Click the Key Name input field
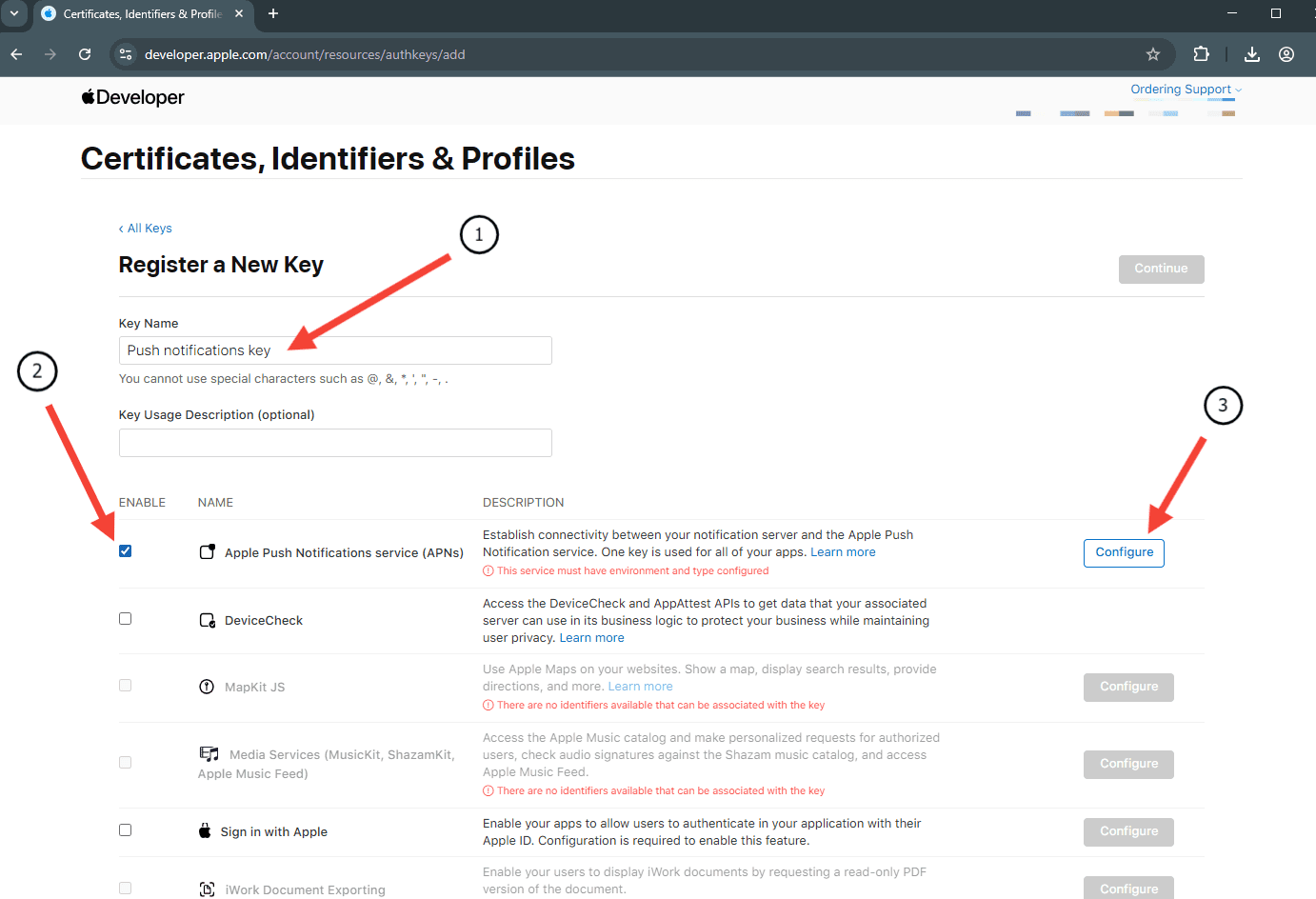1316x899 pixels. point(335,350)
